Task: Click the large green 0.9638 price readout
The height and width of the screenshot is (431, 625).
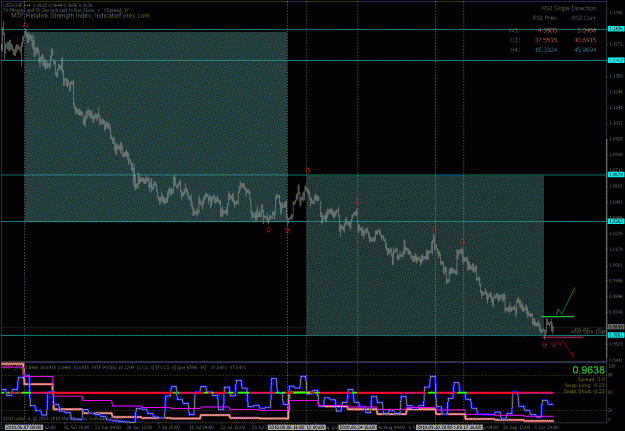Action: [x=588, y=370]
